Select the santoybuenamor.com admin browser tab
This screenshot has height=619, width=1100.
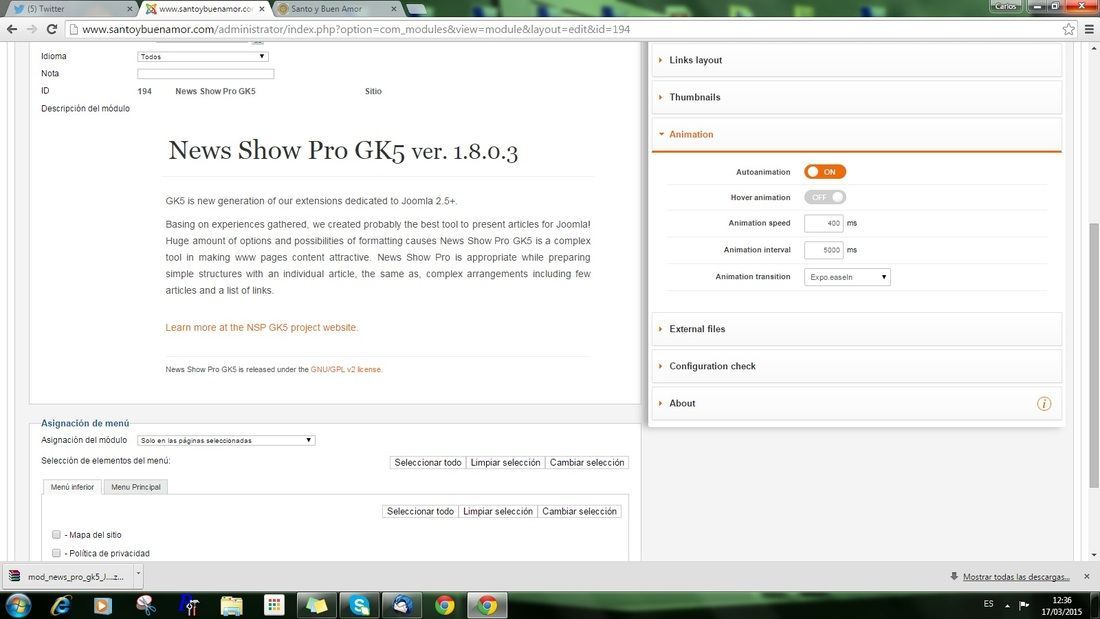(203, 8)
